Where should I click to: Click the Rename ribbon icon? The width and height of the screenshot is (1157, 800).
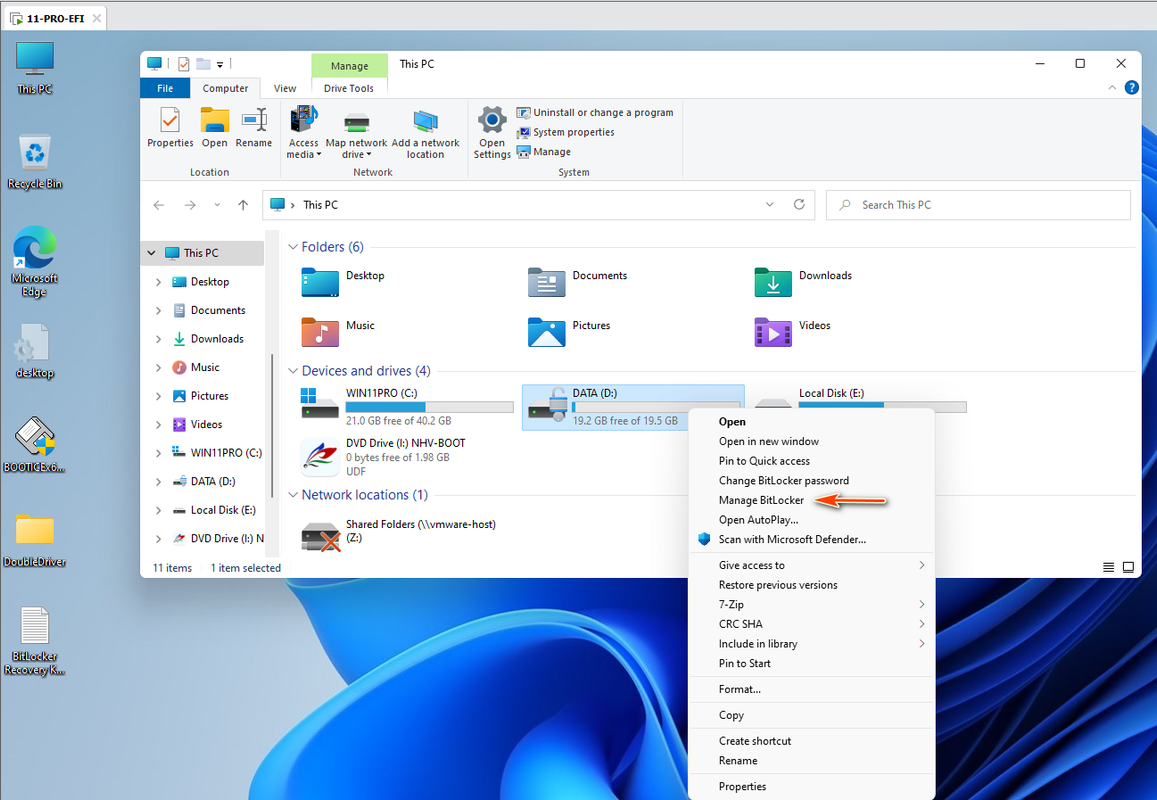pos(254,127)
